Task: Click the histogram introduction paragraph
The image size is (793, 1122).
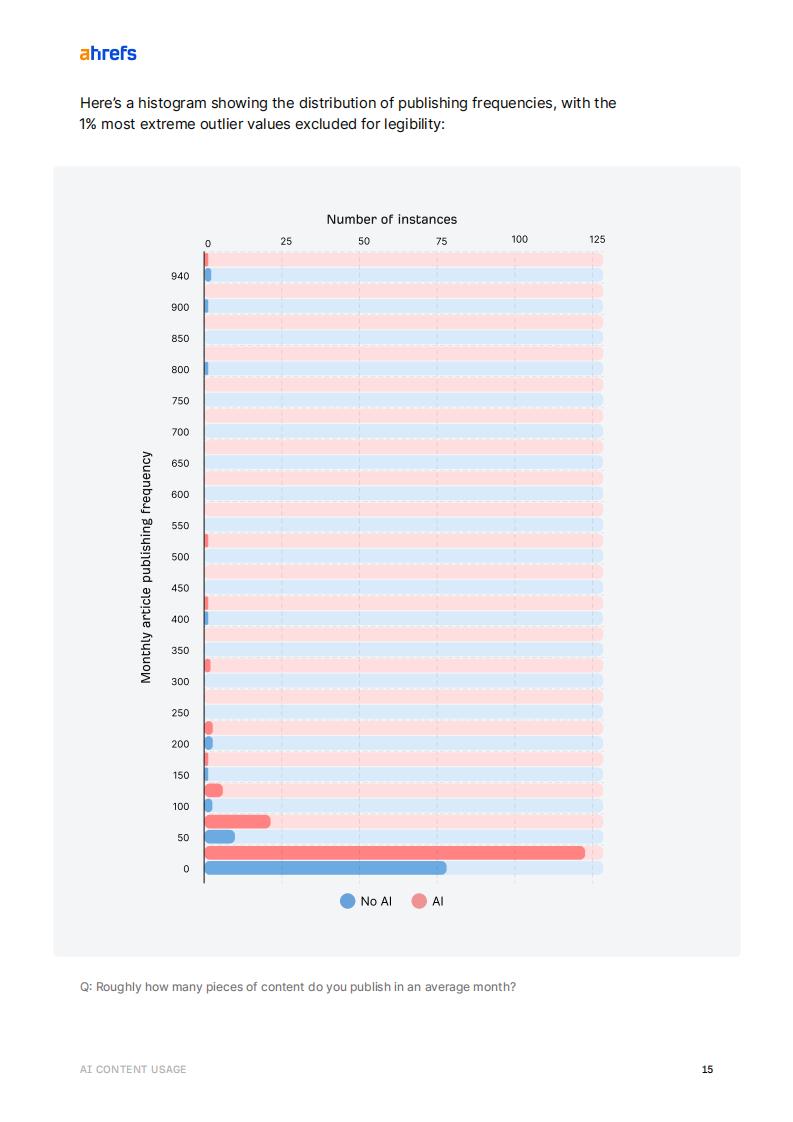Action: tap(347, 114)
